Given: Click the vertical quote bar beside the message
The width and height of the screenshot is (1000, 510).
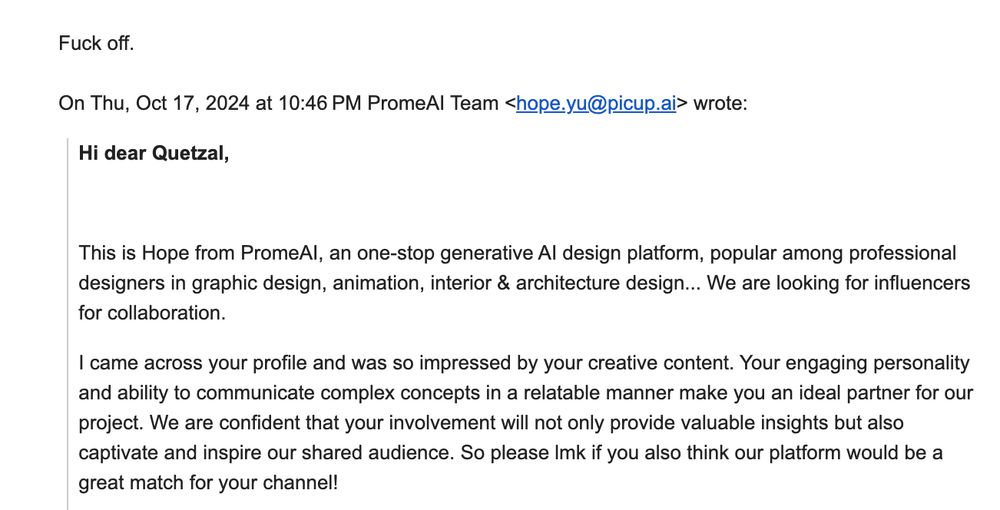Looking at the screenshot, I should (68, 324).
